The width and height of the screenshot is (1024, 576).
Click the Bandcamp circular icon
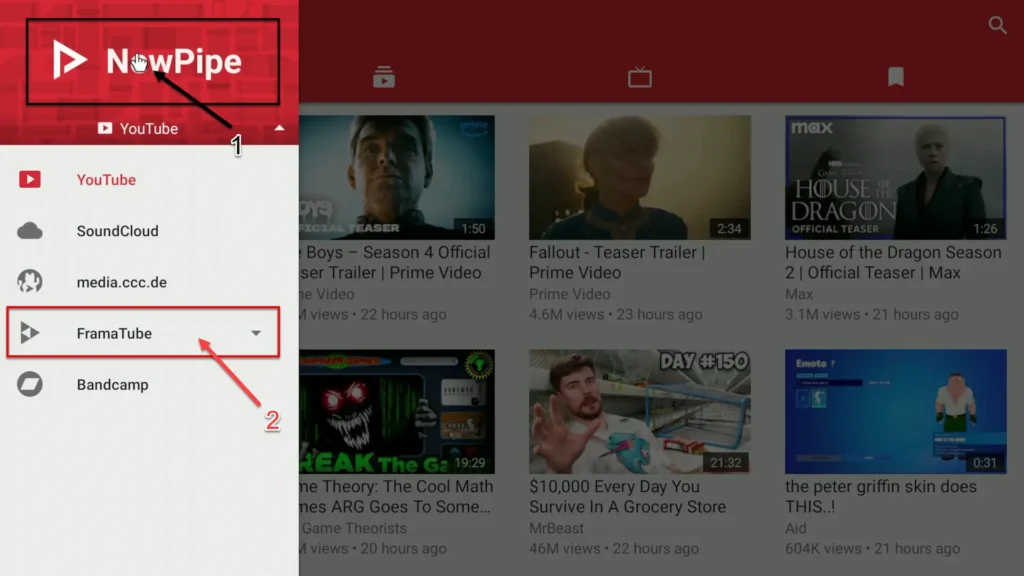[30, 385]
